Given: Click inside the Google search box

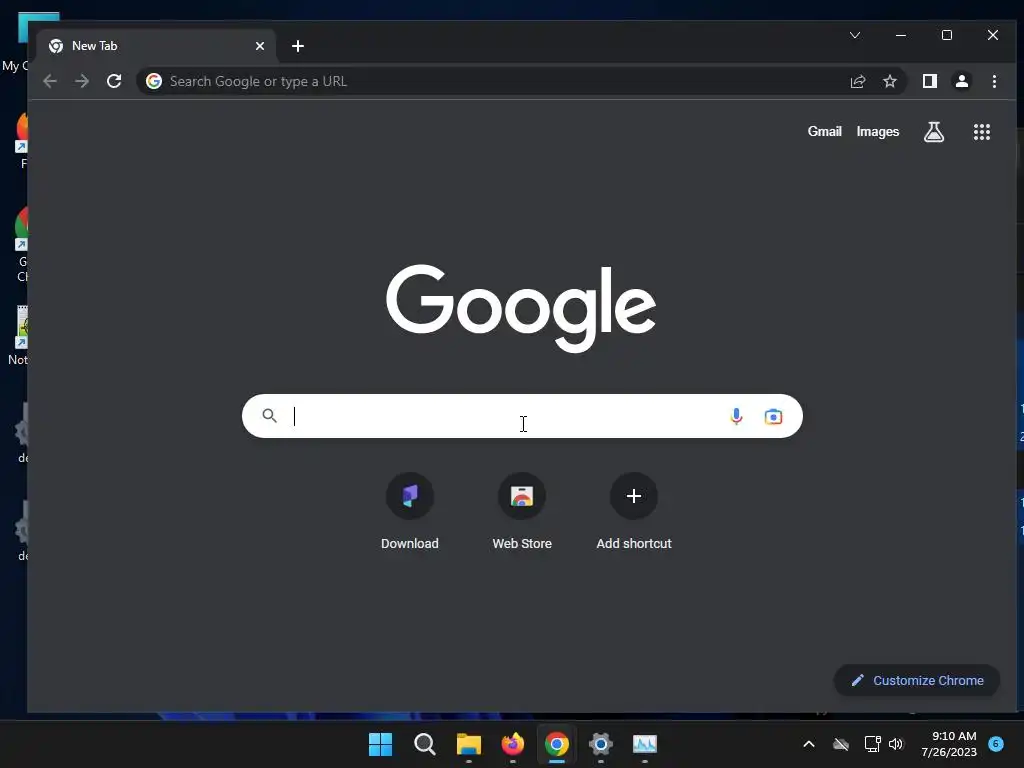Looking at the screenshot, I should [522, 416].
